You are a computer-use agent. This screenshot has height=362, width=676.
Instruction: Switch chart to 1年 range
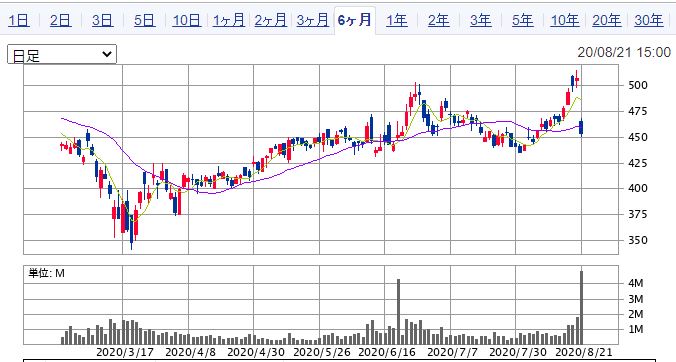[396, 20]
